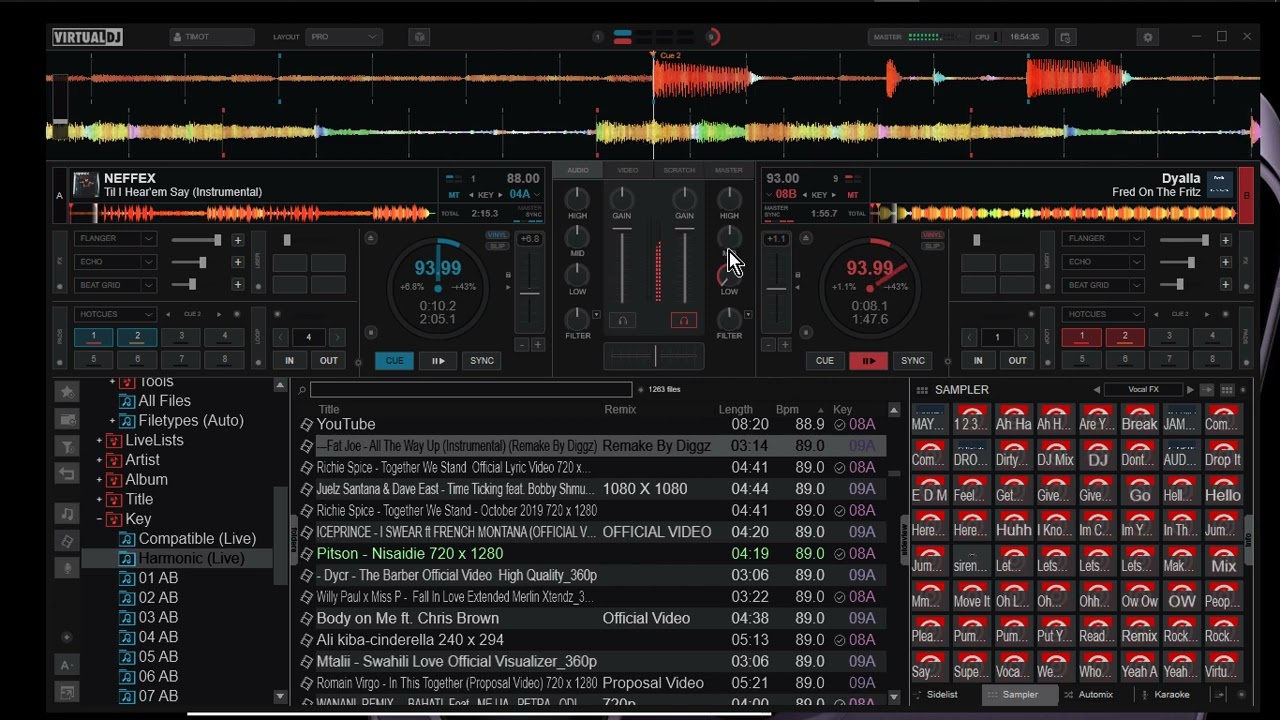
Task: Click the Hello sampler pad
Action: pyautogui.click(x=1222, y=488)
